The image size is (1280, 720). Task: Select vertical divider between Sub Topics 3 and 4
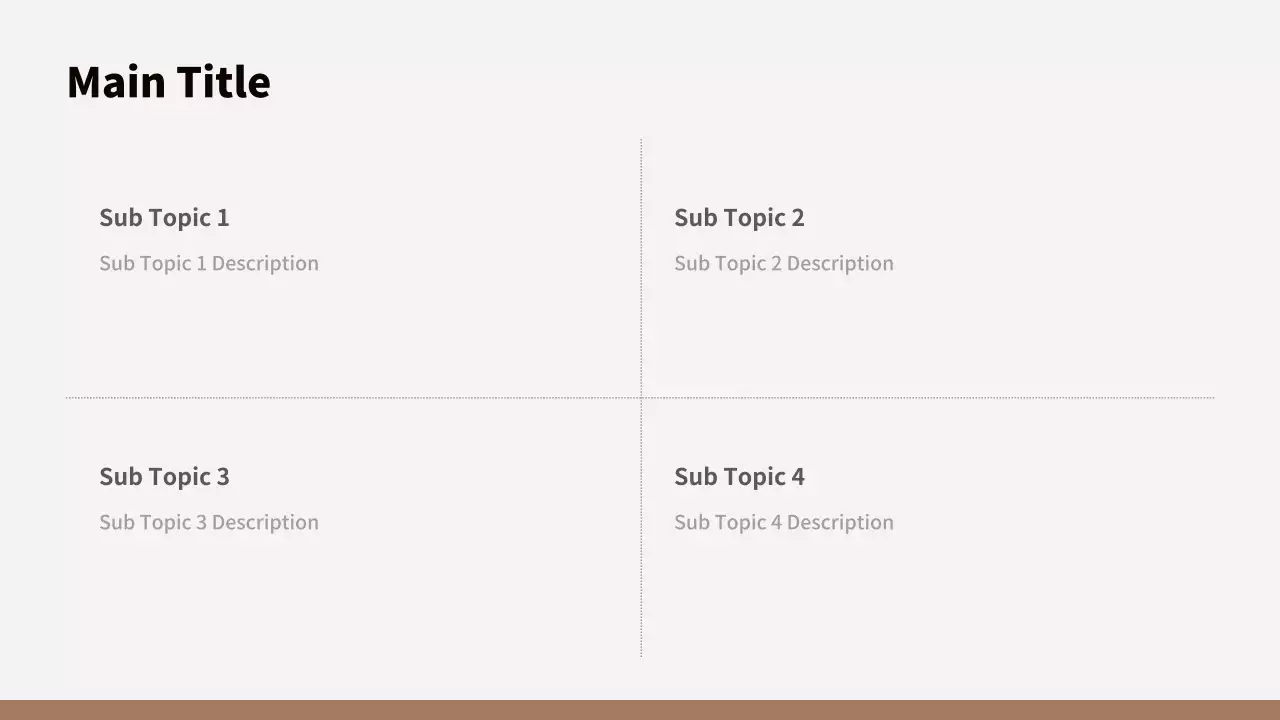click(641, 528)
